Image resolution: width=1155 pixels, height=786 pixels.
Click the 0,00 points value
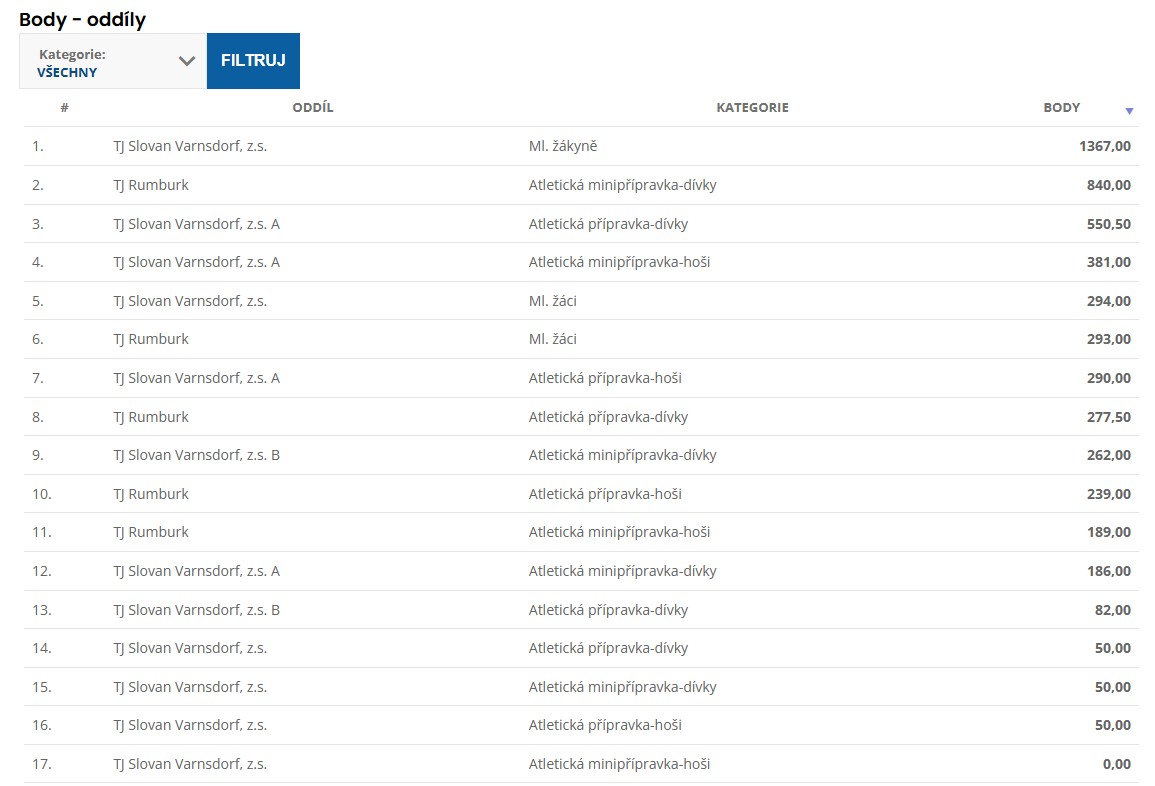click(1115, 764)
